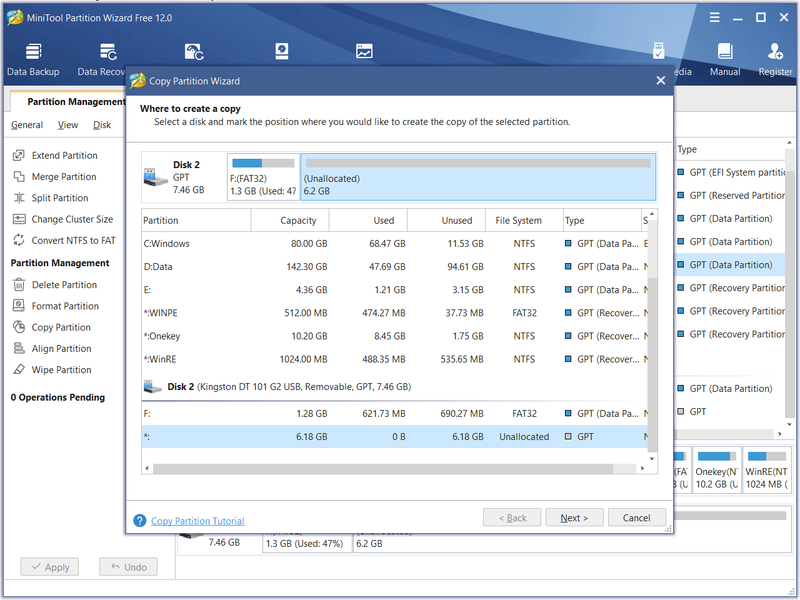Open the Manual from the toolbar
This screenshot has height=600, width=800.
[x=725, y=59]
